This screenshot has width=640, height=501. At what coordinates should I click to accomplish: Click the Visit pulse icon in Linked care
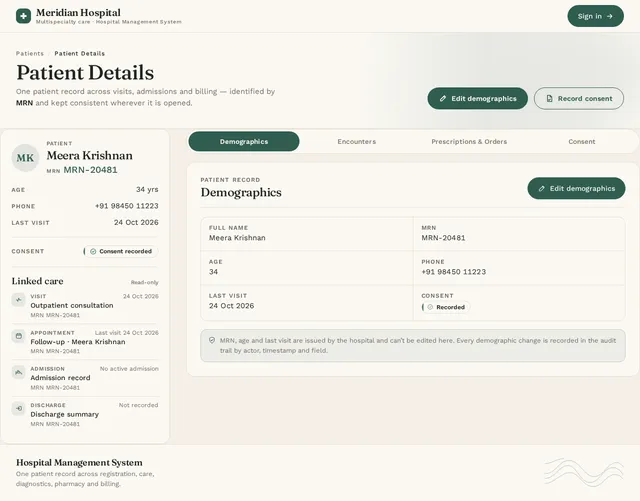[x=18, y=300]
